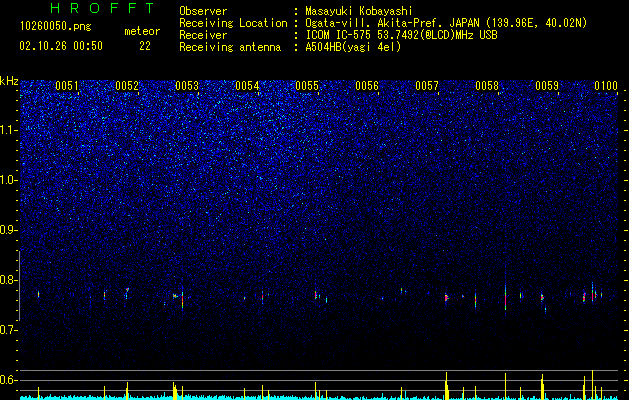Click the 0056 time axis marker
Screen dimensions: 629x400
point(367,86)
